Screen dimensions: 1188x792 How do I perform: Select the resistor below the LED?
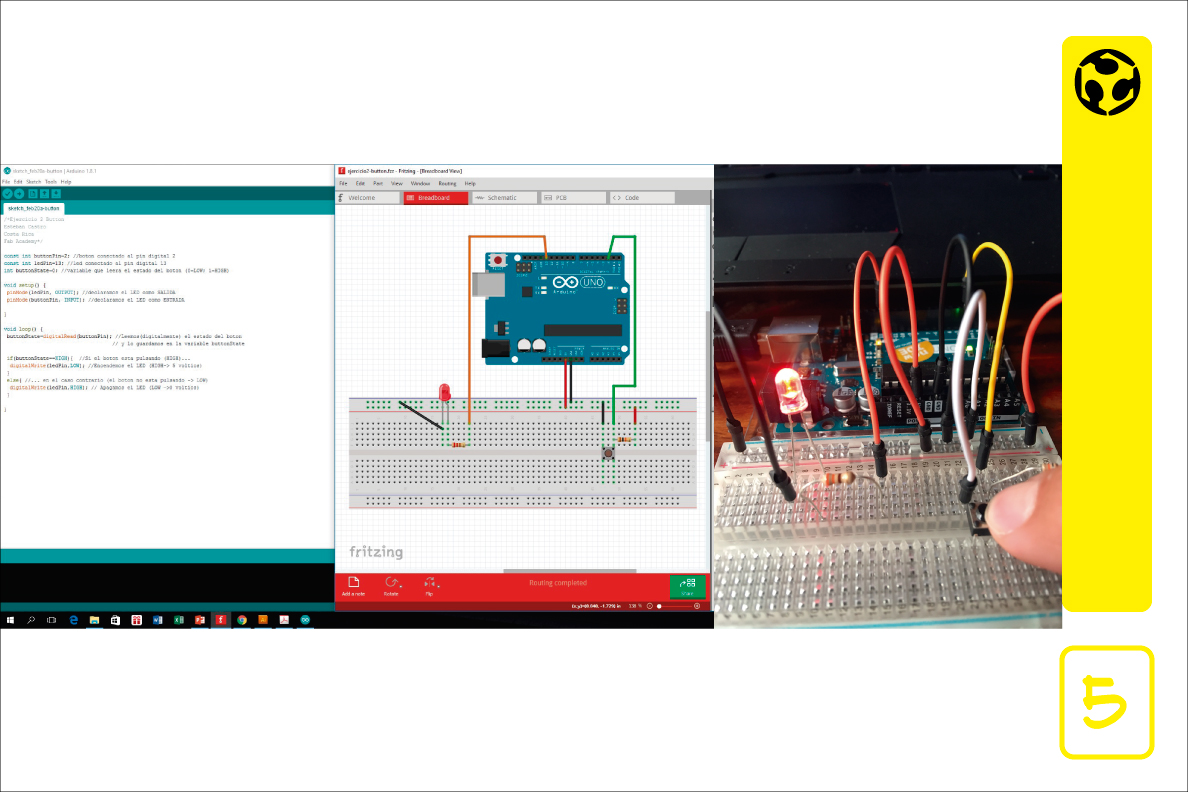point(458,445)
